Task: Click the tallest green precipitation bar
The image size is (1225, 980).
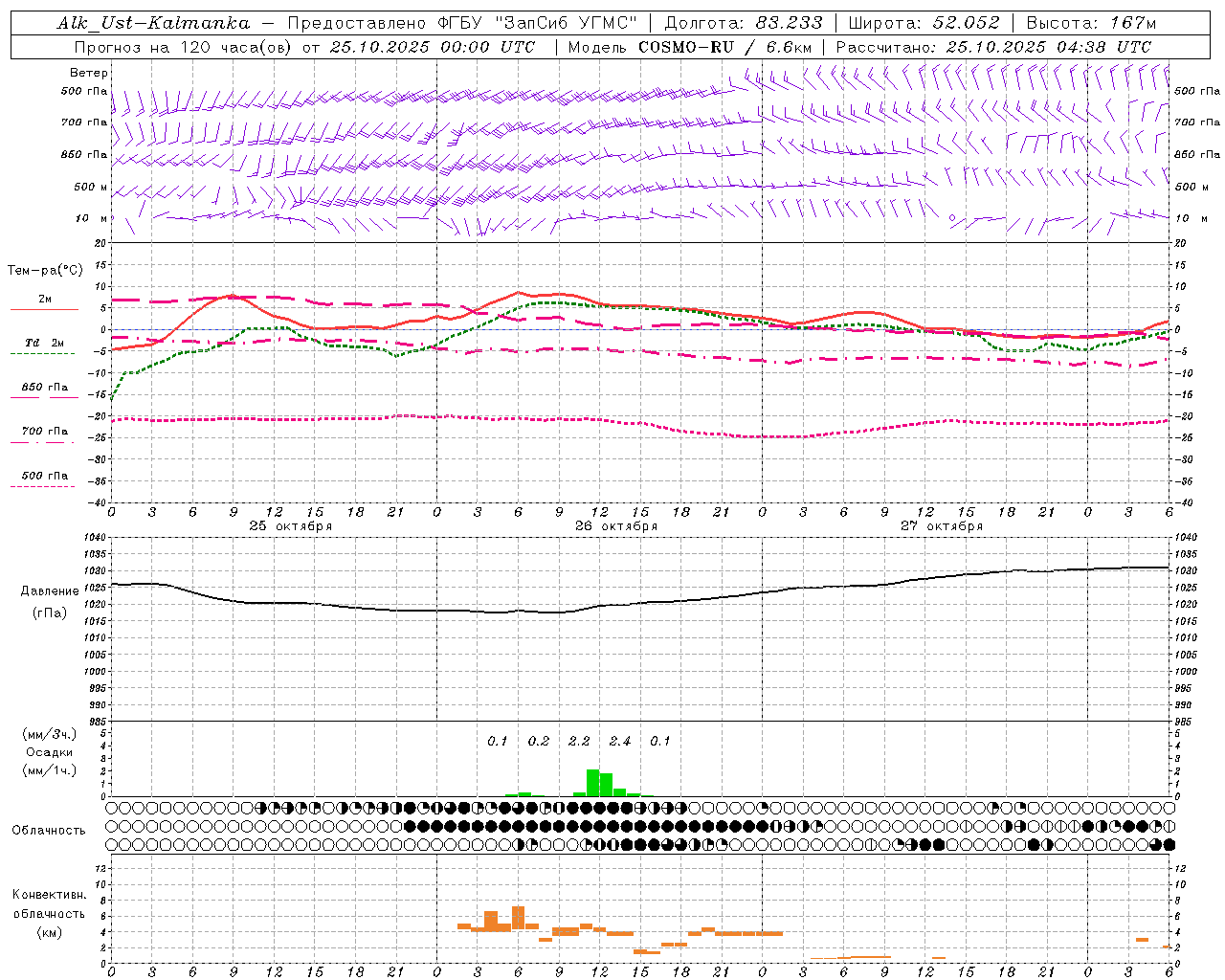Action: [x=593, y=783]
